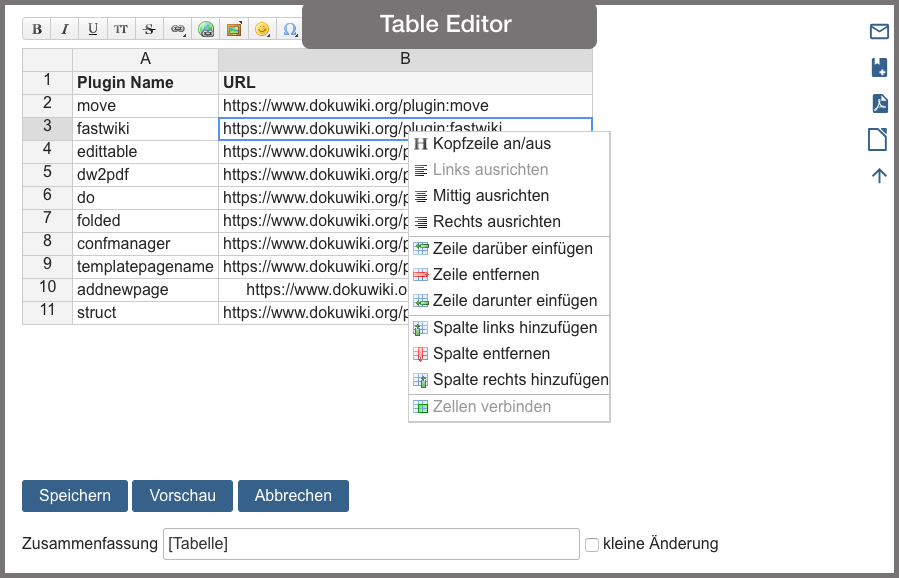Screen dimensions: 899x578
Task: Export page to PDF icon
Action: click(879, 103)
